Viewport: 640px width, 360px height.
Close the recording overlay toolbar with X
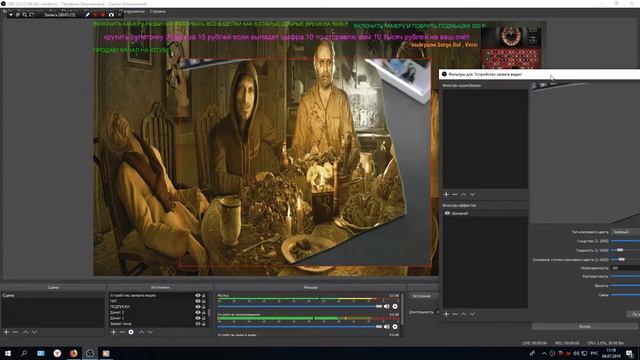click(120, 15)
